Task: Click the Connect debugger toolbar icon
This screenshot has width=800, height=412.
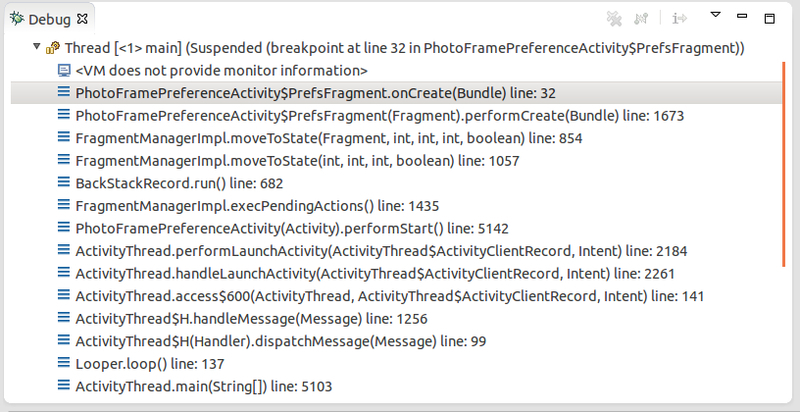Action: pos(641,19)
